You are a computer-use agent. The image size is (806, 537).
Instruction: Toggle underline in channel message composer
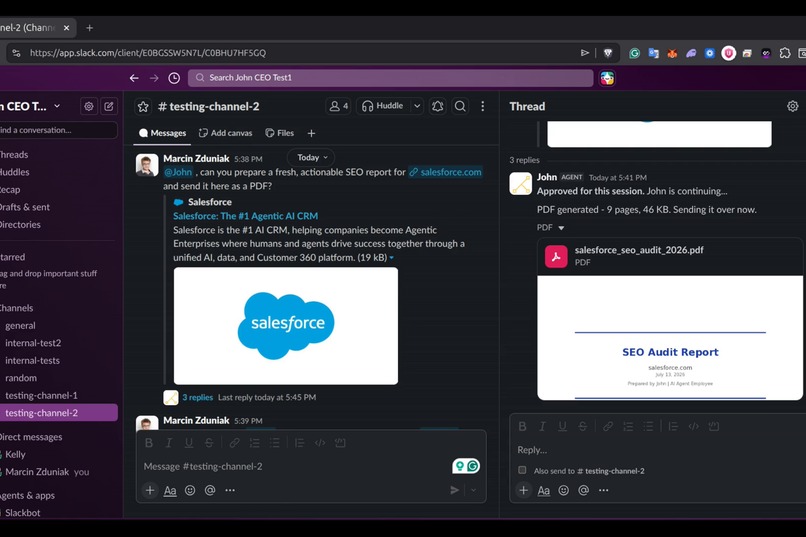coord(189,443)
